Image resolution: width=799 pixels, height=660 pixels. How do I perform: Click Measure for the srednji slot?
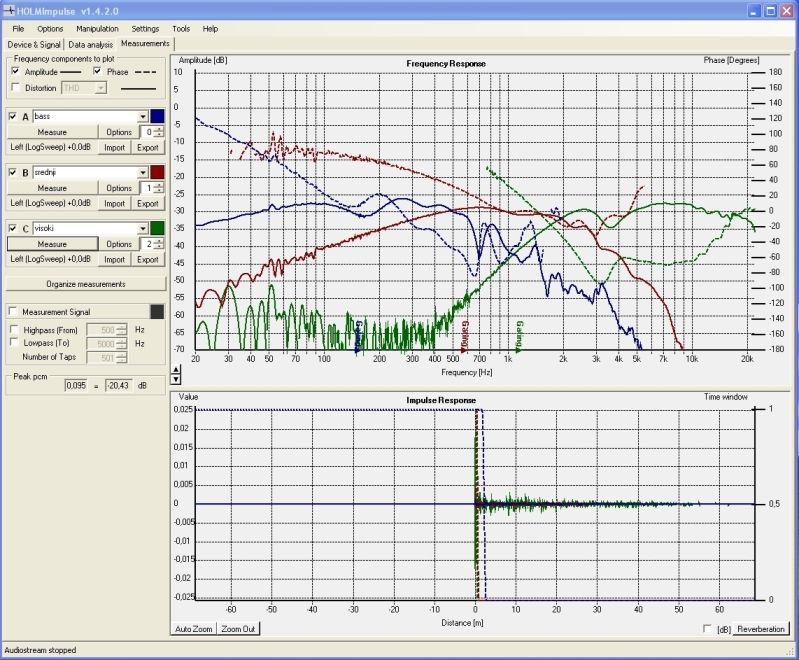(52, 188)
